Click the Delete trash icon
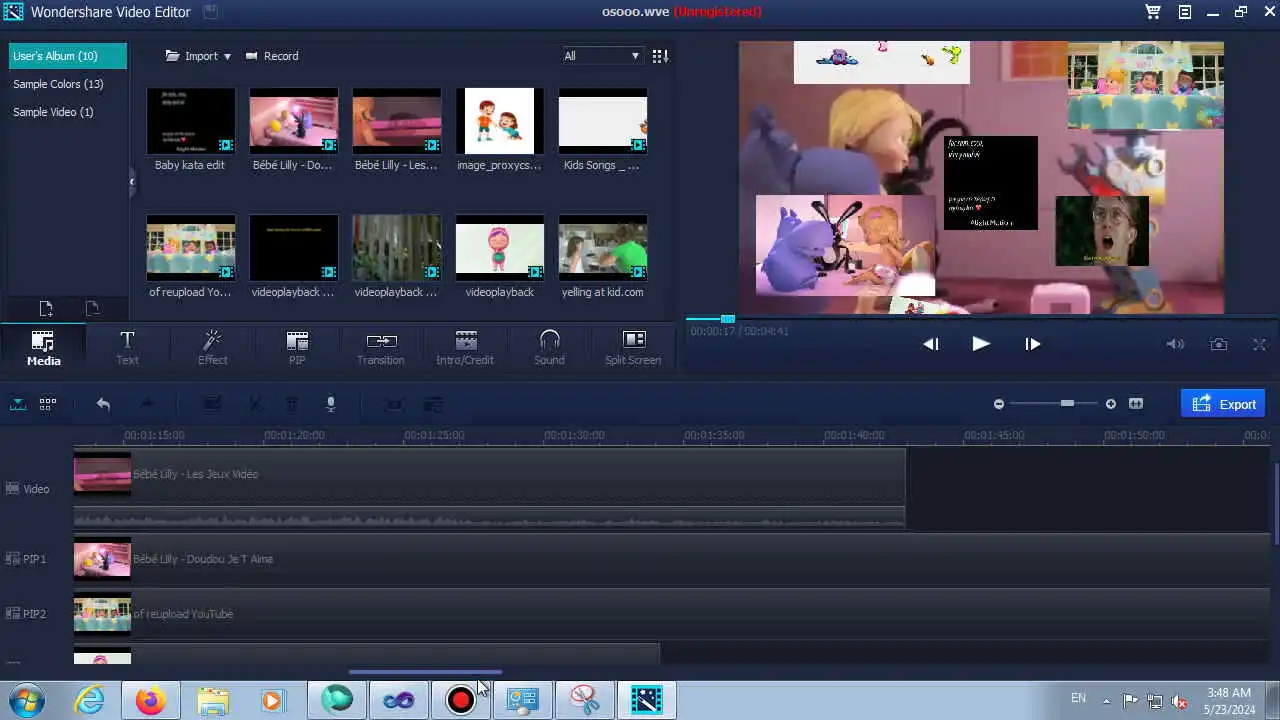This screenshot has height=720, width=1280. pos(292,404)
